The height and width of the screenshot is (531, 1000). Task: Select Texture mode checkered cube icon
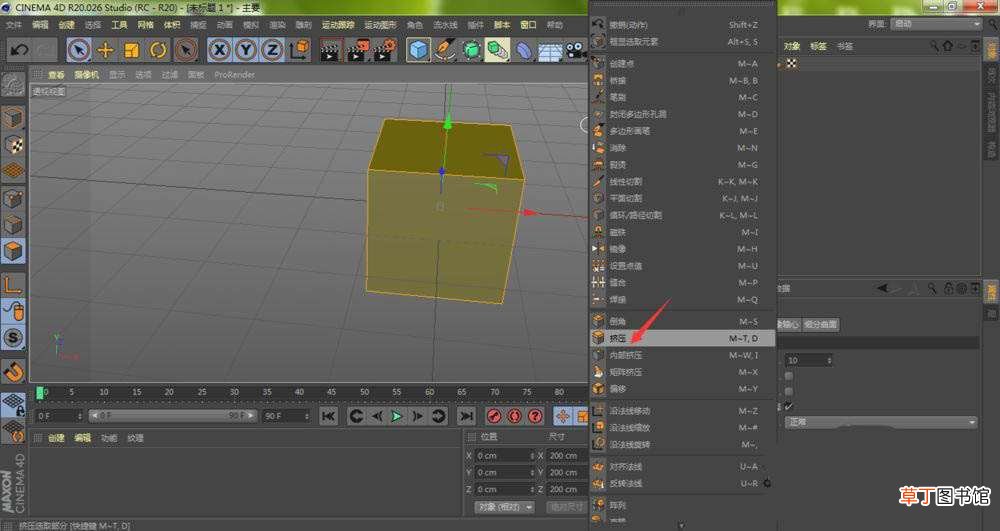[13, 145]
